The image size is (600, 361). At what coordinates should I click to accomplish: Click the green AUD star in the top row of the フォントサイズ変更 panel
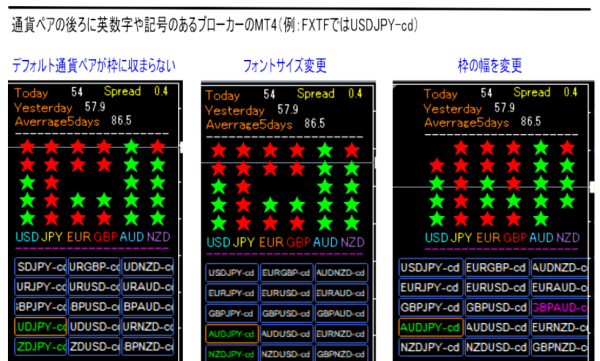[x=324, y=150]
